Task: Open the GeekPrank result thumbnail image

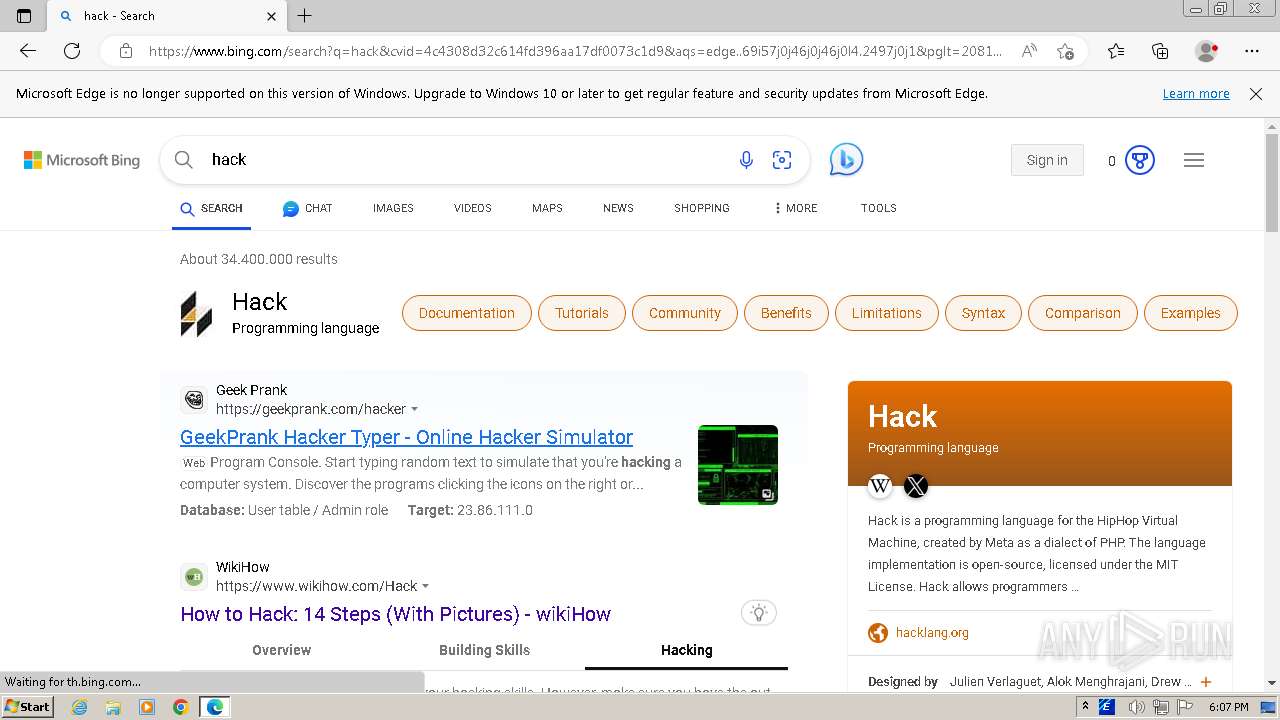Action: 738,465
